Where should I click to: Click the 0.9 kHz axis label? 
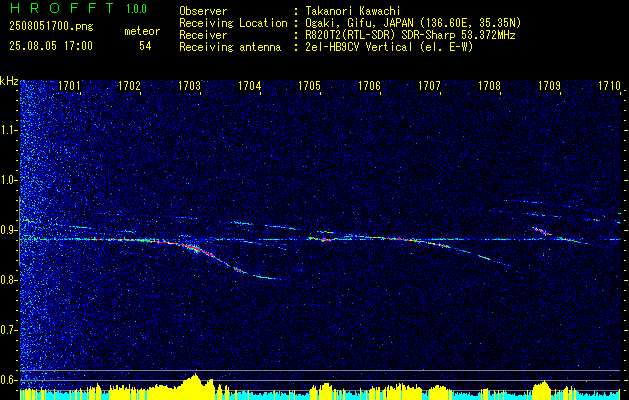(9, 230)
